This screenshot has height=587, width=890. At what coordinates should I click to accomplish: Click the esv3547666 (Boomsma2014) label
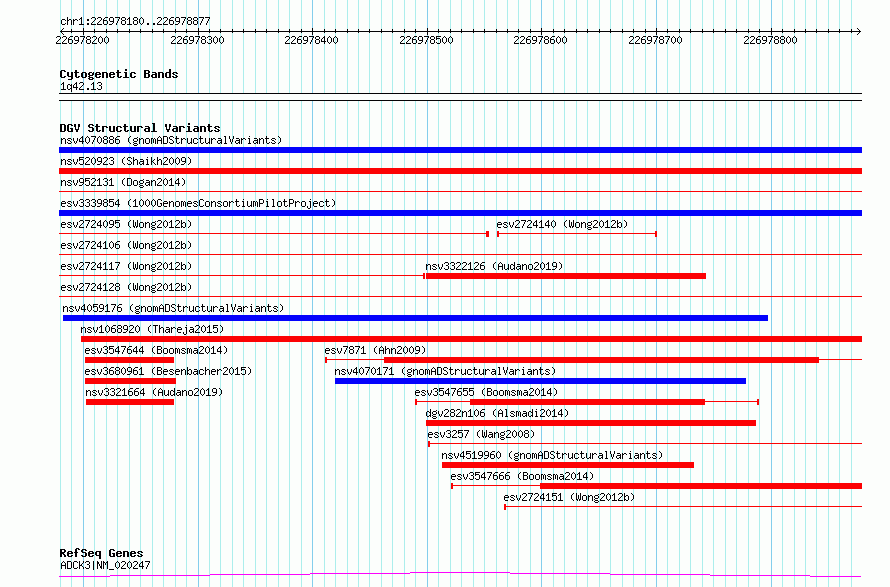(x=522, y=476)
